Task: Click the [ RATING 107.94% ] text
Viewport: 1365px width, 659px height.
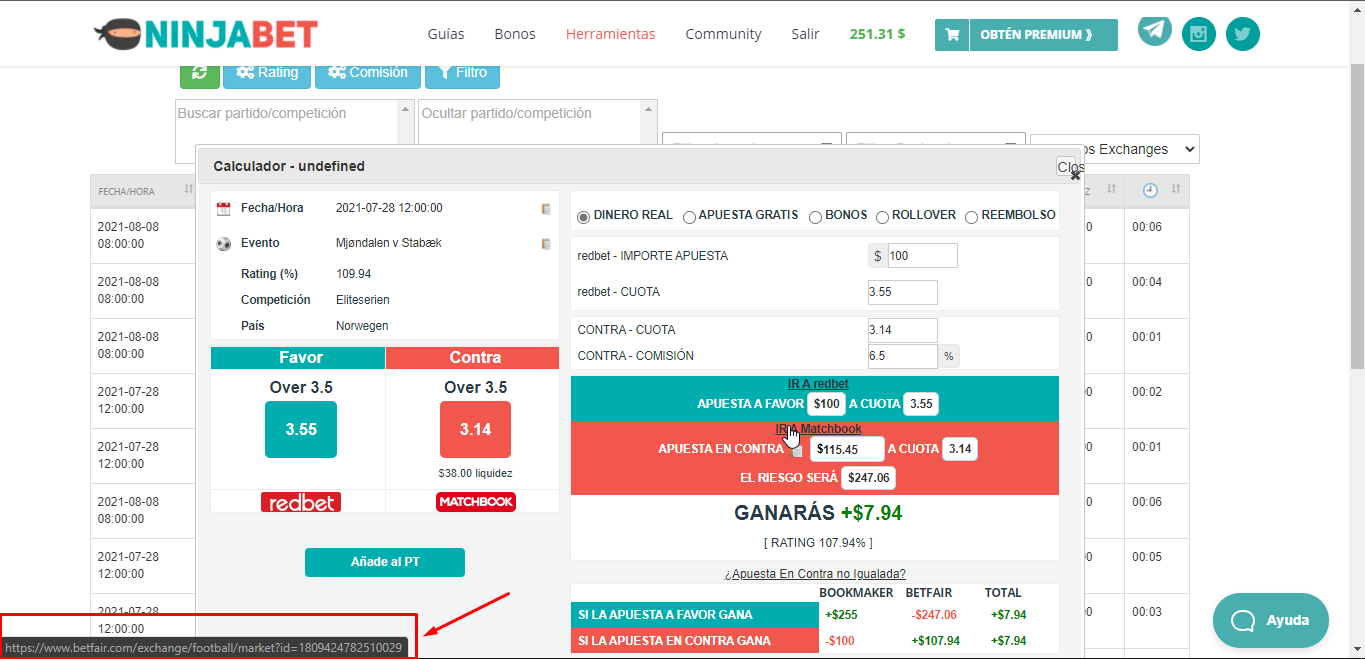Action: click(817, 542)
